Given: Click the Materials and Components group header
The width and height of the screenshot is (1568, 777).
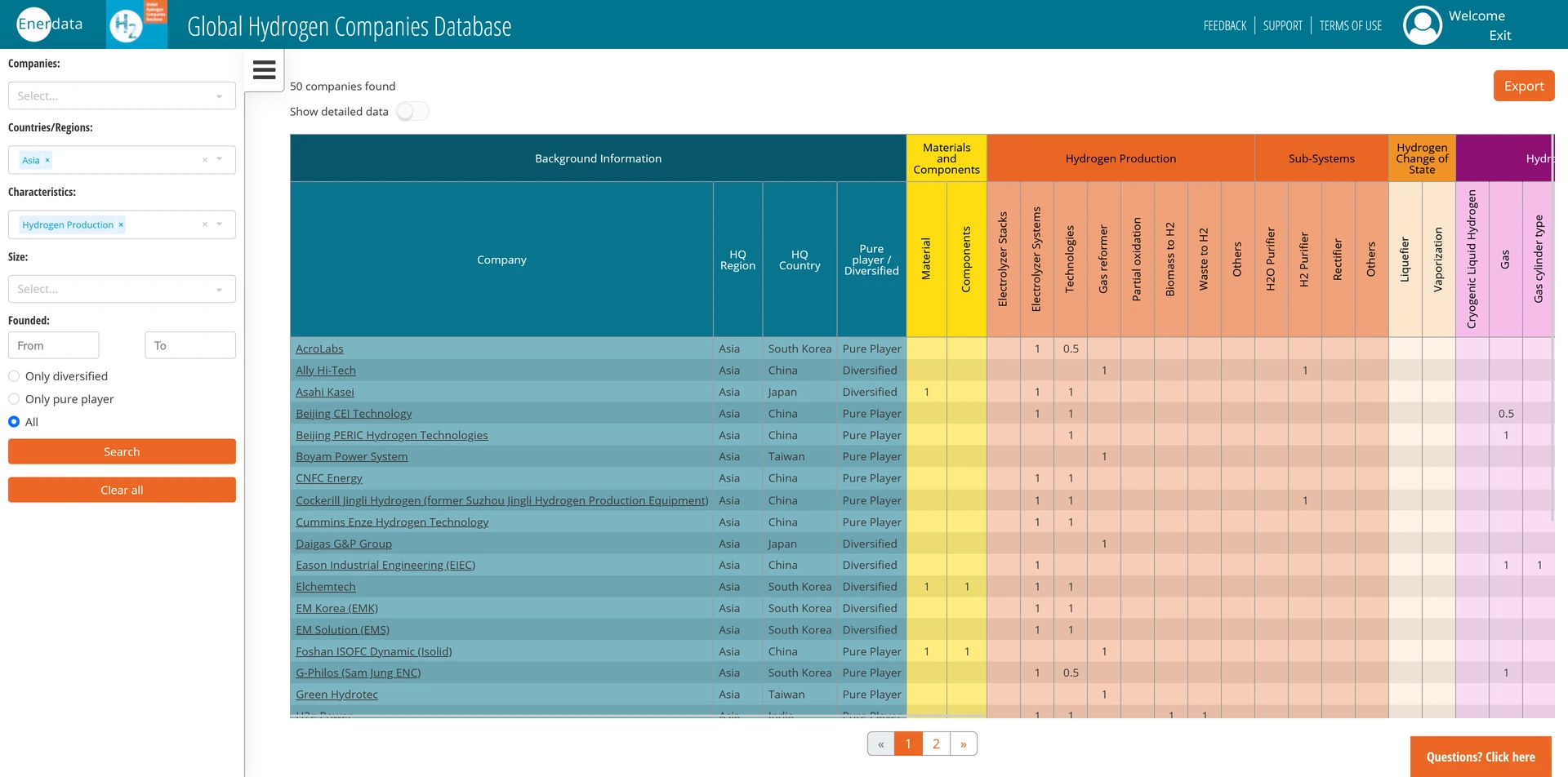Looking at the screenshot, I should click(947, 158).
